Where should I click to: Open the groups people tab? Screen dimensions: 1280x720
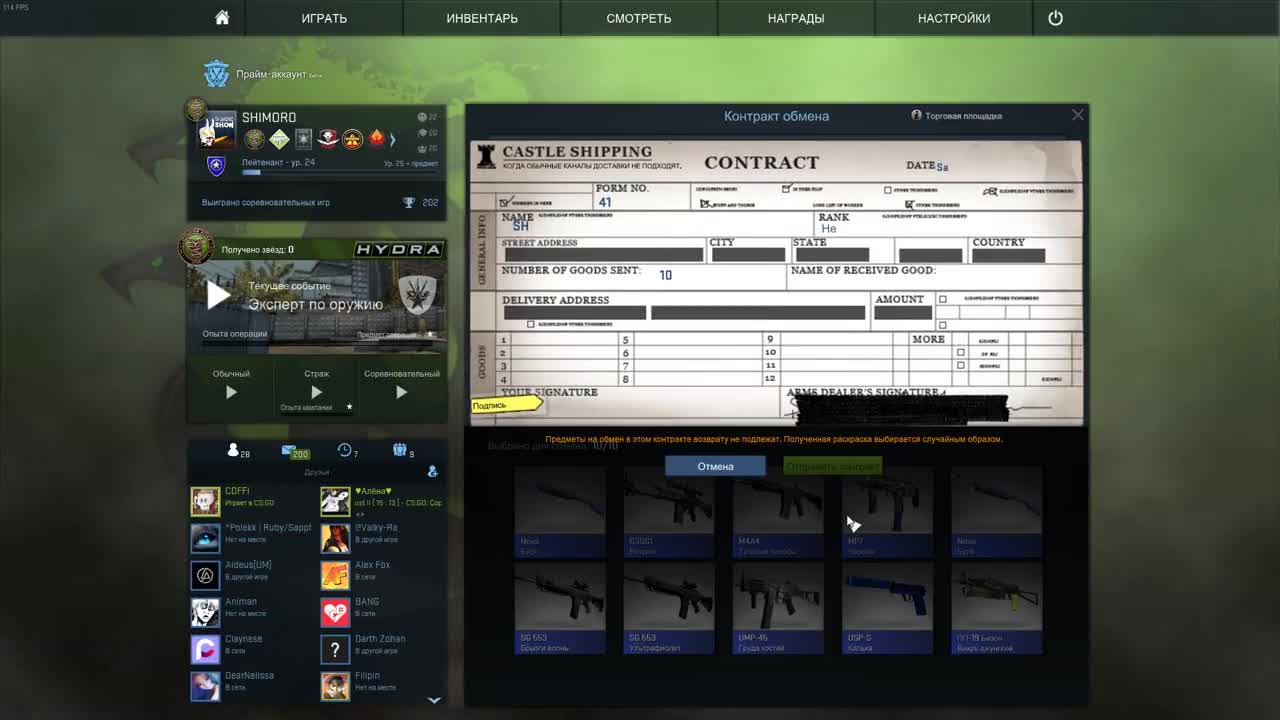(x=403, y=452)
